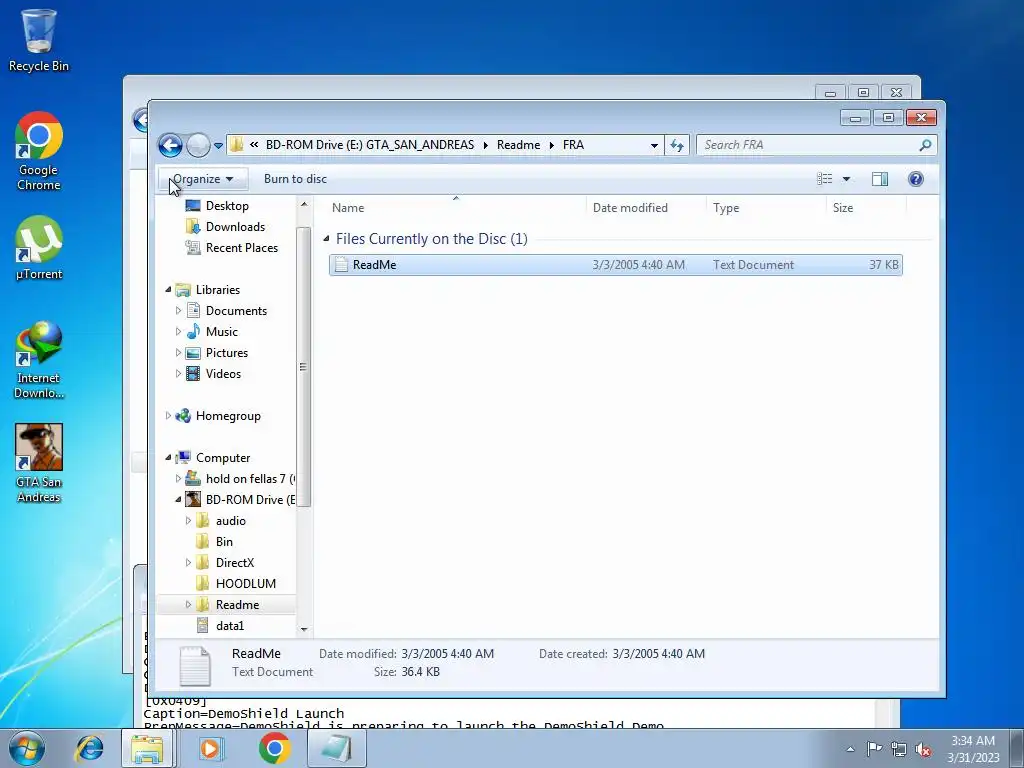Select the Google Chrome desktop shortcut
The image size is (1024, 768).
[x=39, y=151]
